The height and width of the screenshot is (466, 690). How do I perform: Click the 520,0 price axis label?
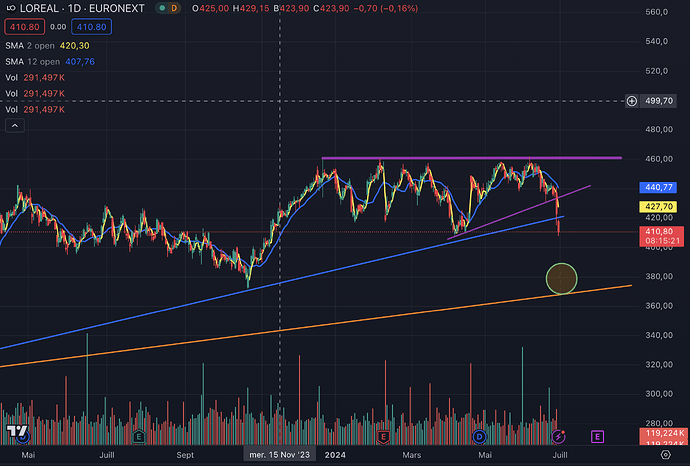pyautogui.click(x=657, y=71)
